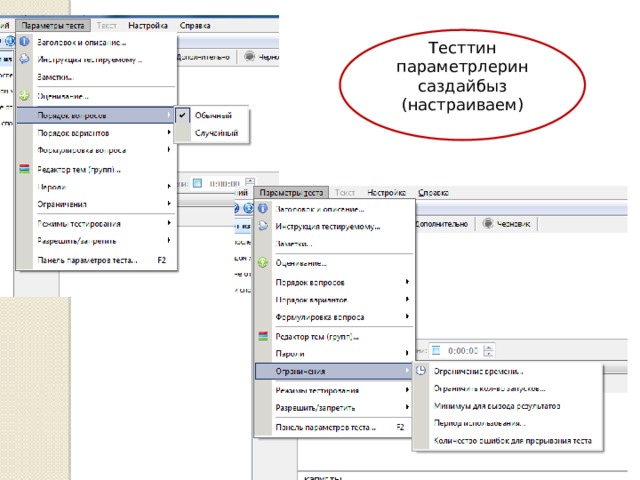Open Параметры теста menu in upper-left window
640x480 pixels.
(x=53, y=25)
